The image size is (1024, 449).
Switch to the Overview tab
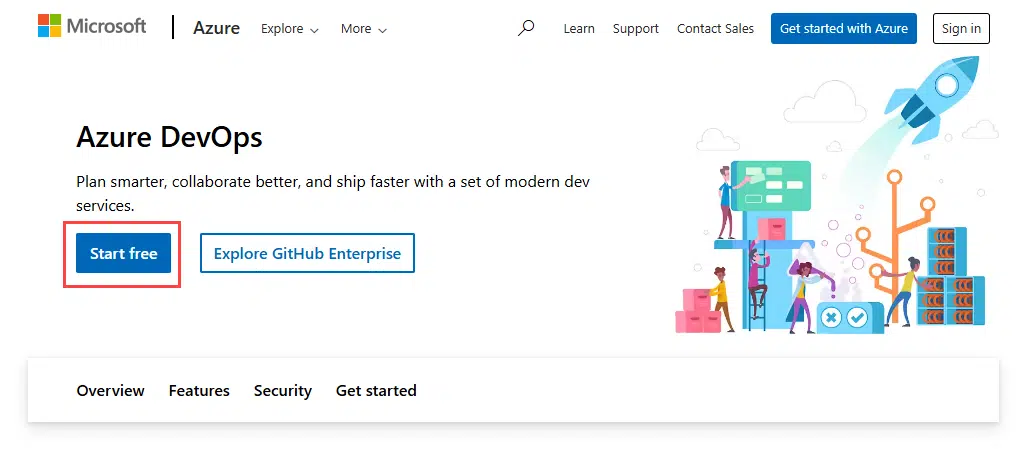[110, 390]
